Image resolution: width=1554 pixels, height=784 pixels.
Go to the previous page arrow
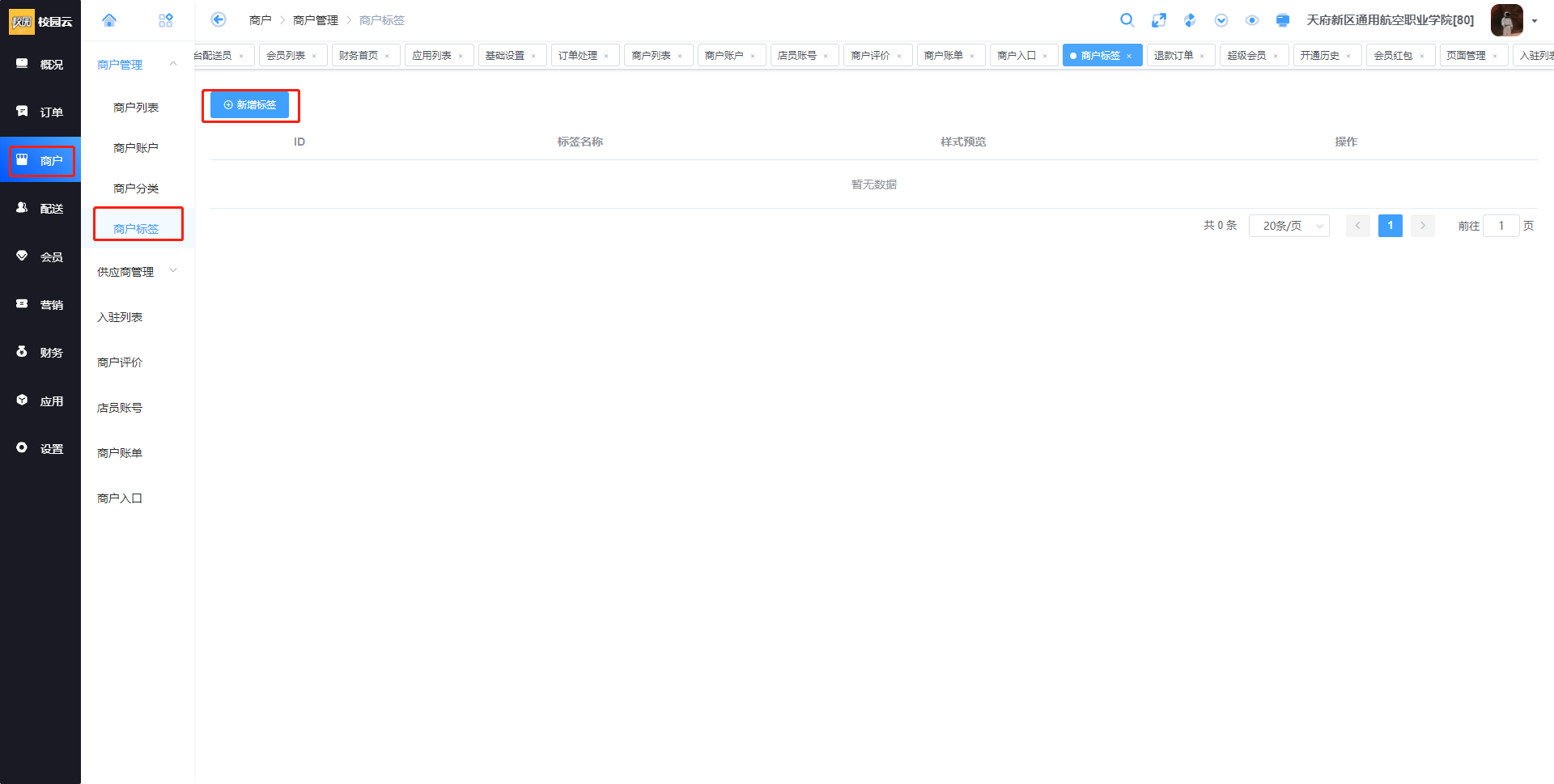pyautogui.click(x=1358, y=226)
